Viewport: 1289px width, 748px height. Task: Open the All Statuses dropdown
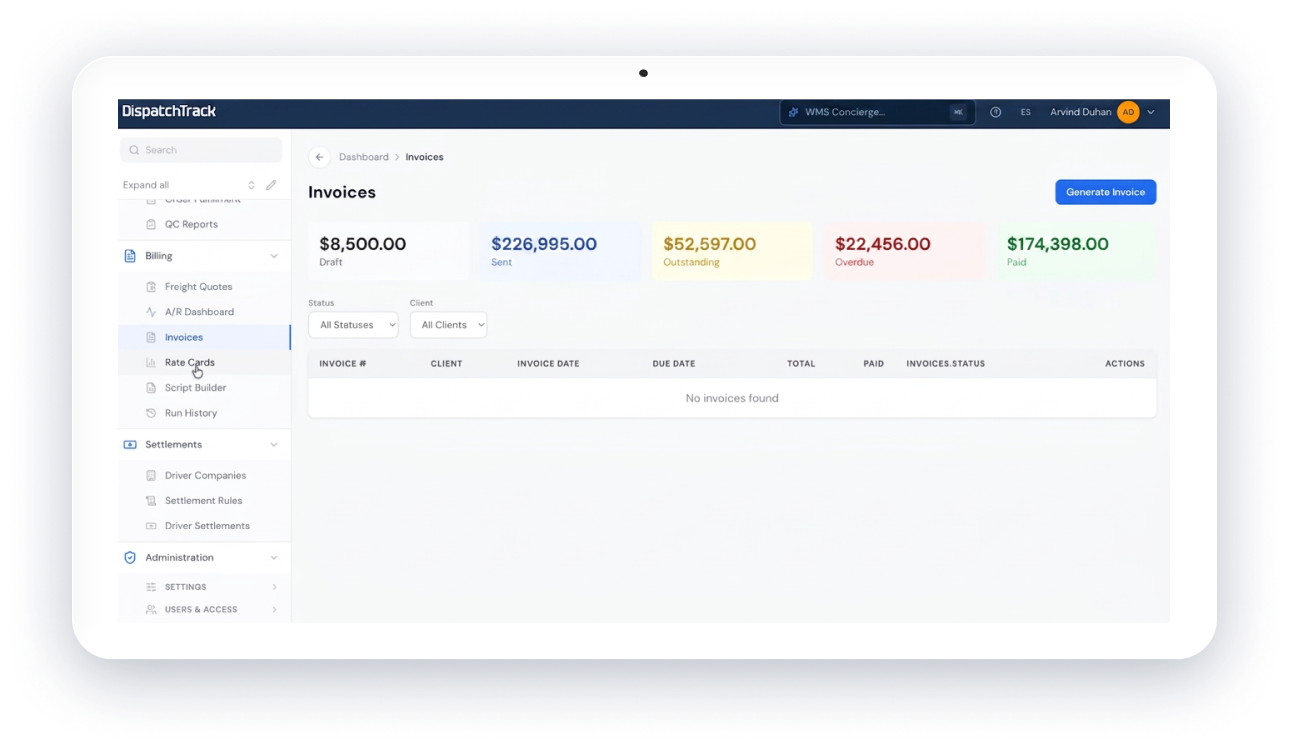[x=353, y=325]
